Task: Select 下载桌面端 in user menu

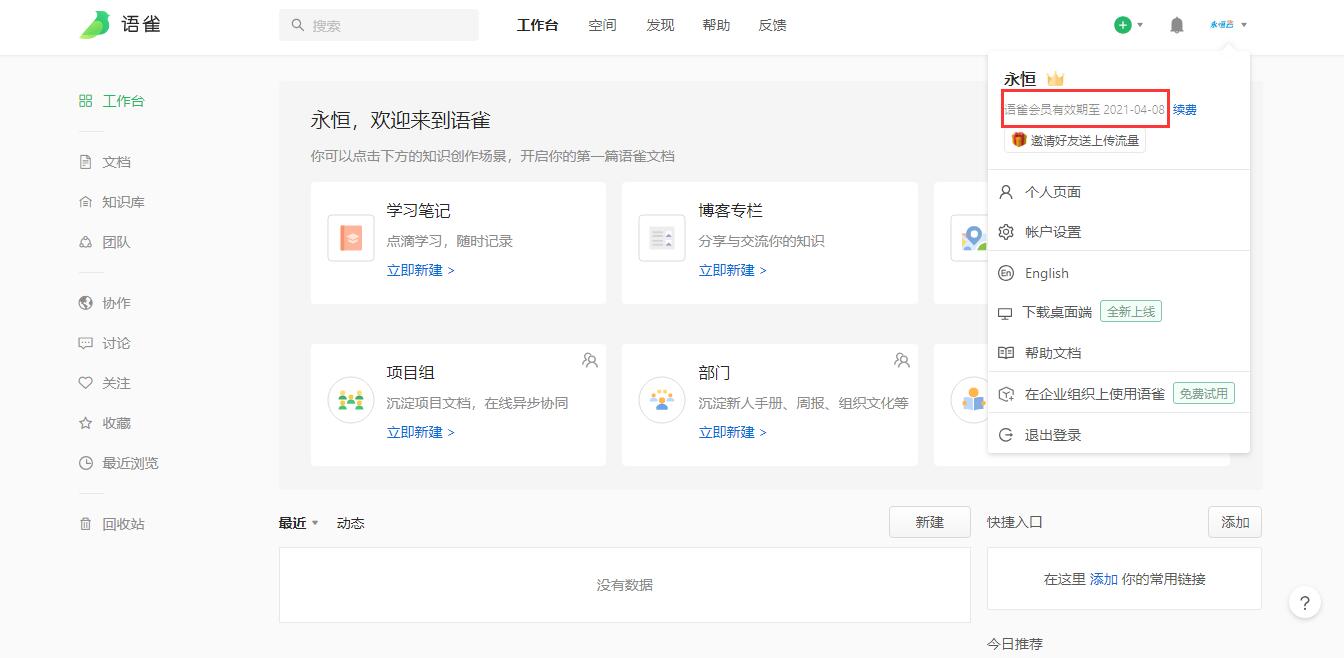Action: tap(1119, 312)
